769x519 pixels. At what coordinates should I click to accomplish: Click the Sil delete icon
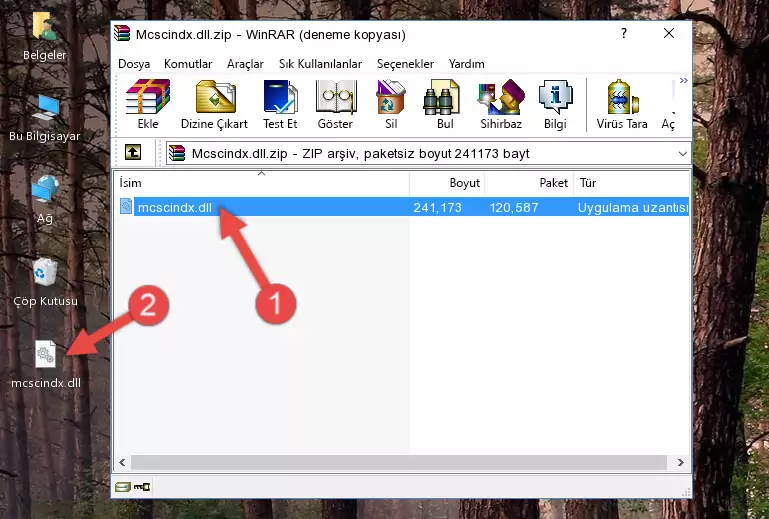click(x=391, y=104)
